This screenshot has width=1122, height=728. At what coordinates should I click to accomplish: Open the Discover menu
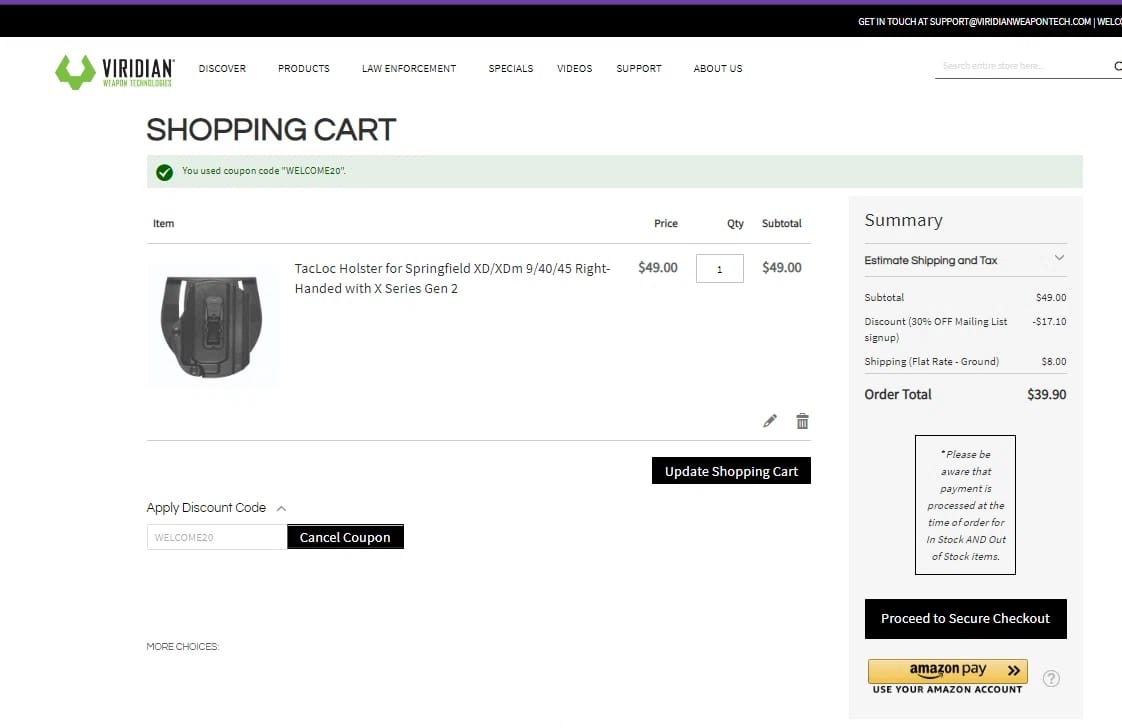[223, 69]
